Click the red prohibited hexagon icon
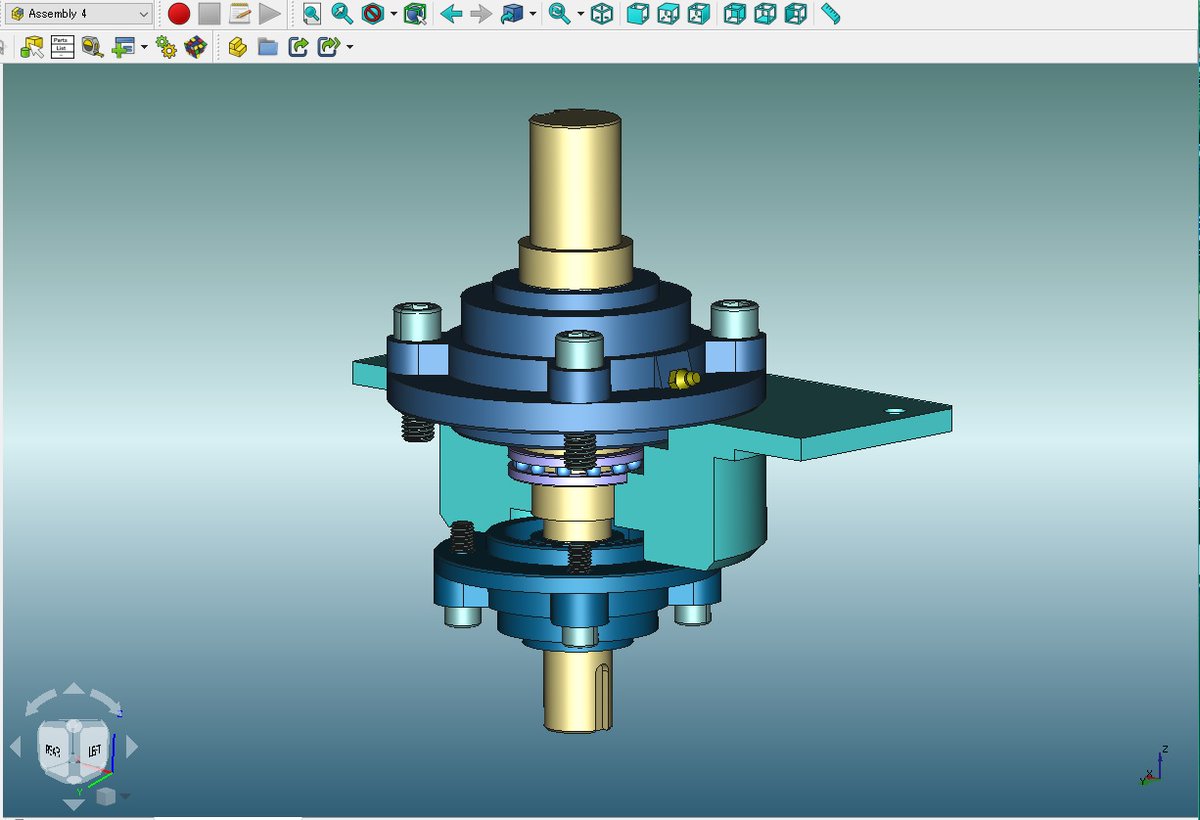 click(373, 14)
